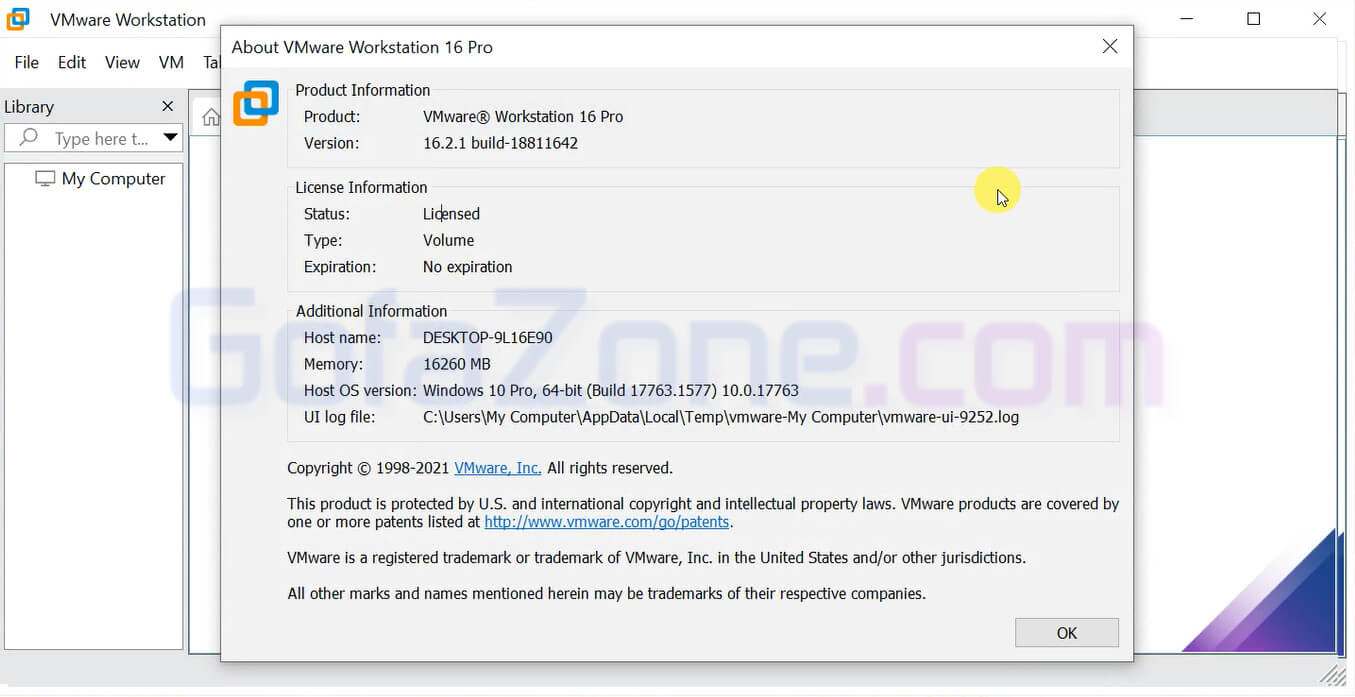Open the View menu
Screen dimensions: 1355x697
pos(122,62)
